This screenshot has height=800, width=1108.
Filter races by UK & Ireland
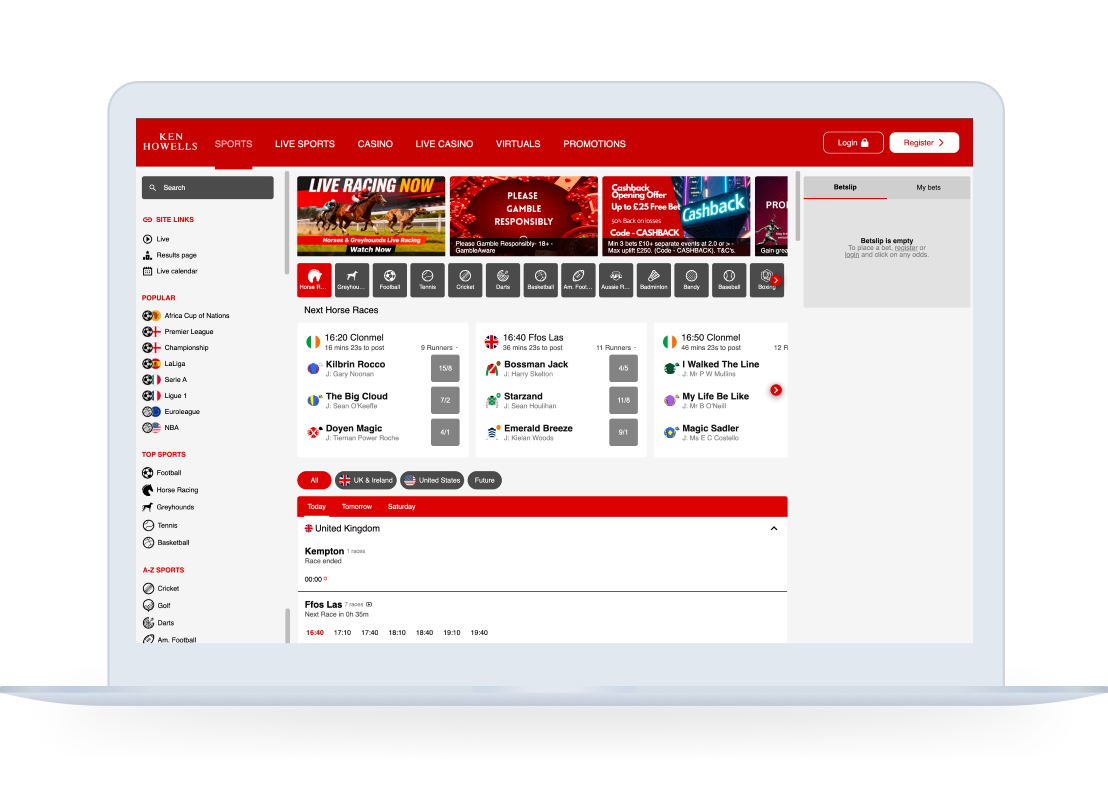pyautogui.click(x=365, y=480)
